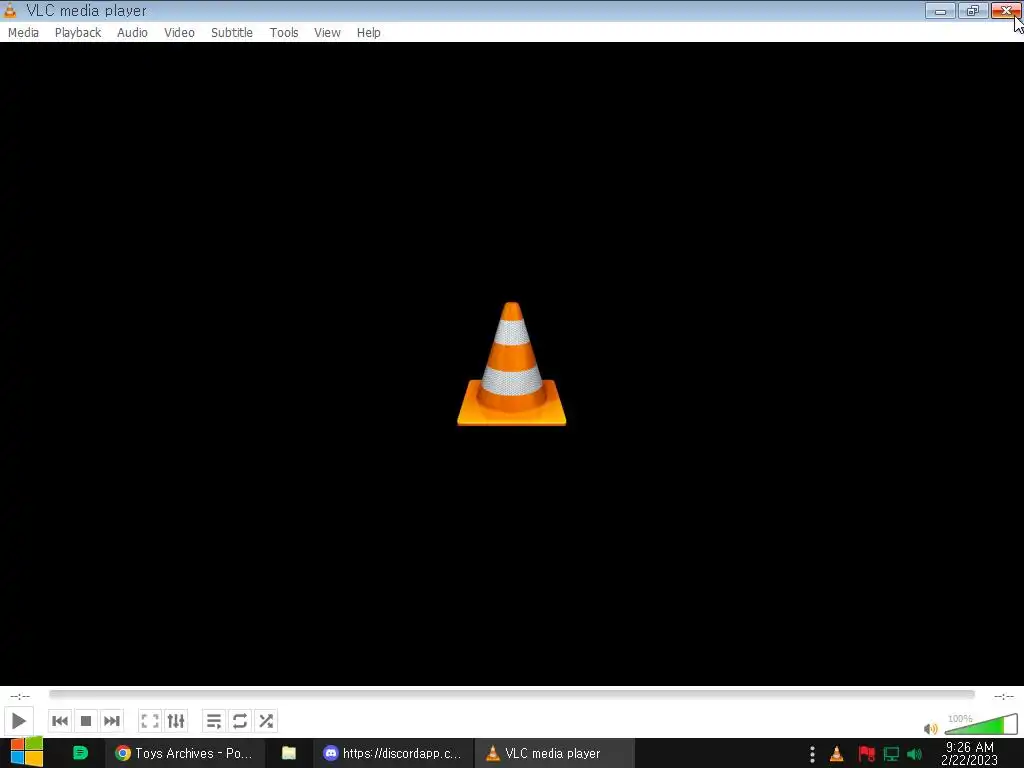Viewport: 1024px width, 768px height.
Task: Open the Playback menu
Action: coord(78,33)
